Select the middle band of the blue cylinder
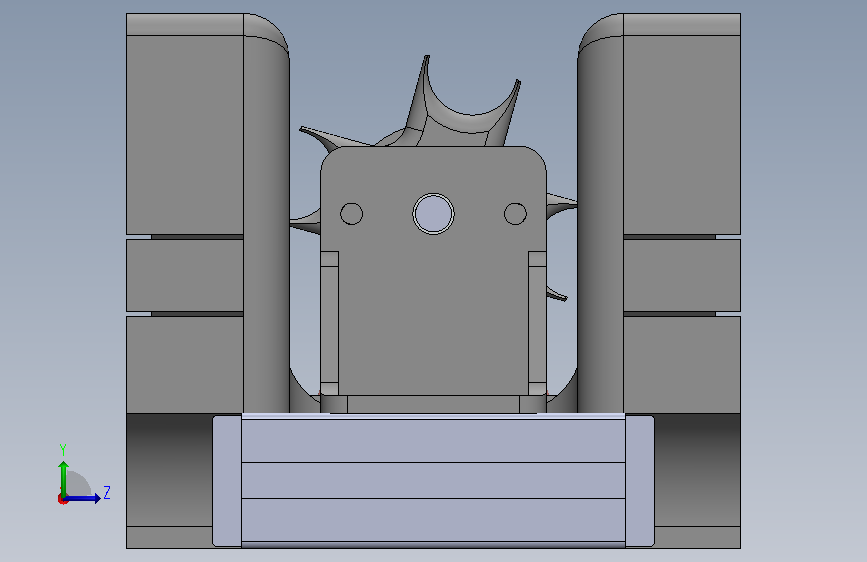Viewport: 867px width, 562px height. pos(434,480)
